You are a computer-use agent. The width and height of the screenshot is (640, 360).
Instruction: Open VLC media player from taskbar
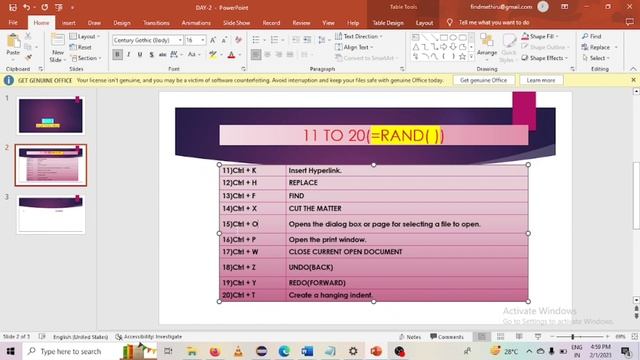(x=238, y=351)
